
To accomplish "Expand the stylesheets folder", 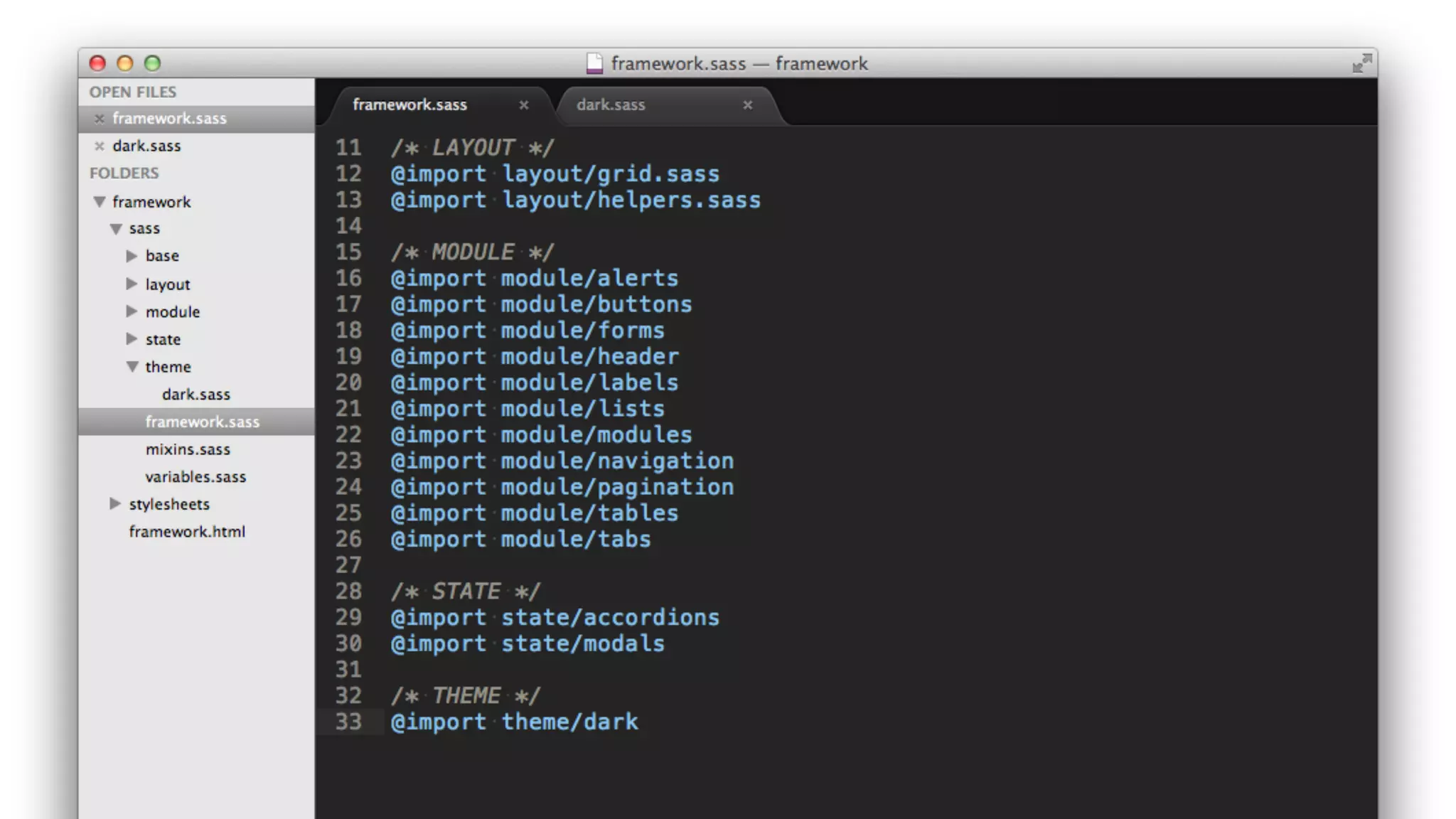I will click(115, 504).
